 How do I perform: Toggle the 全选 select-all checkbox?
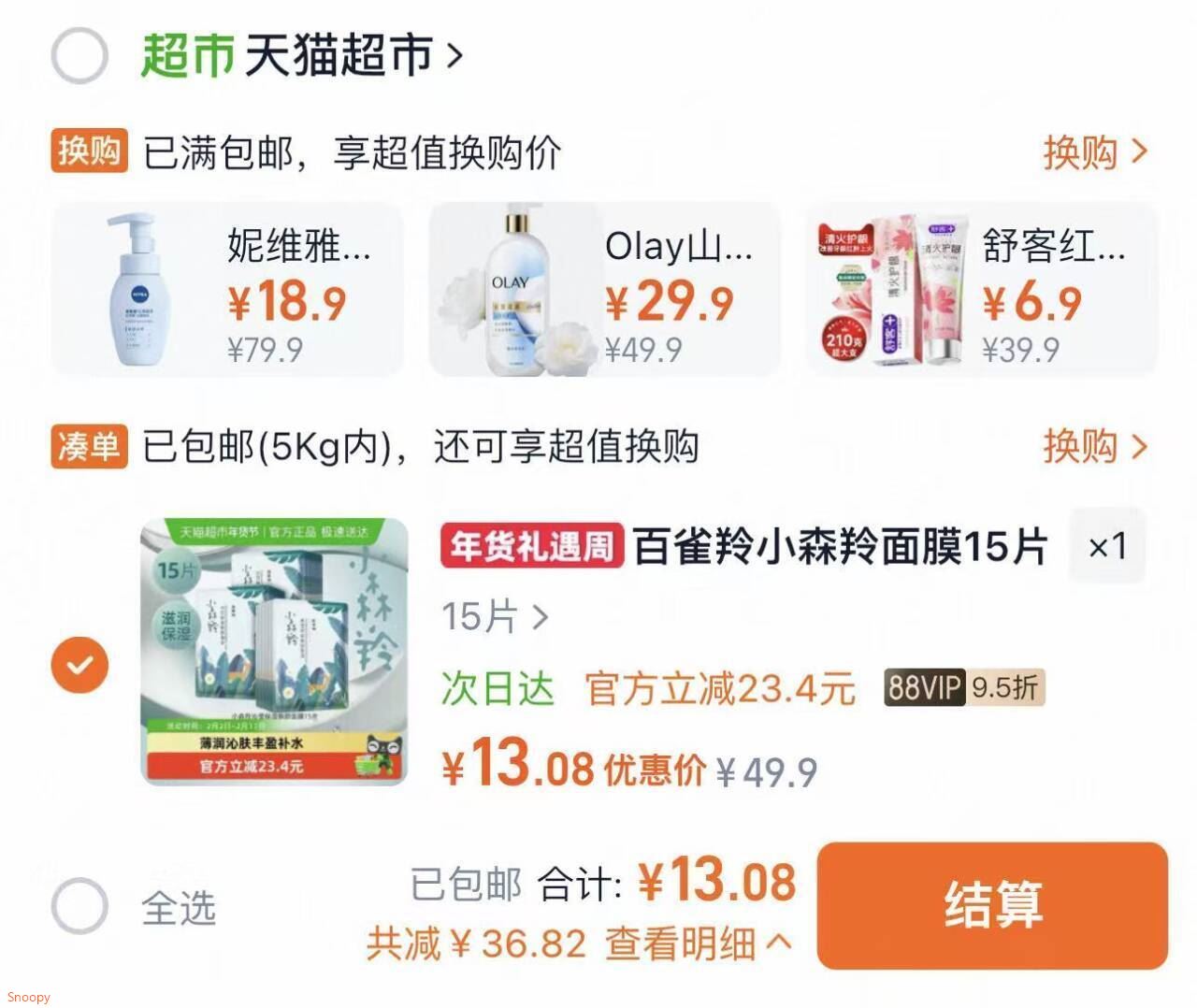click(79, 905)
